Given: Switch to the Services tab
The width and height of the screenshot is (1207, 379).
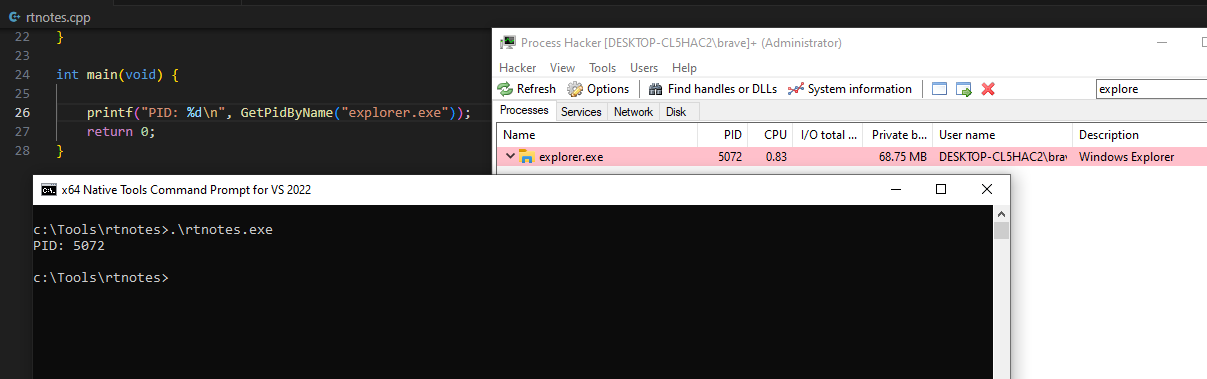Looking at the screenshot, I should 581,112.
